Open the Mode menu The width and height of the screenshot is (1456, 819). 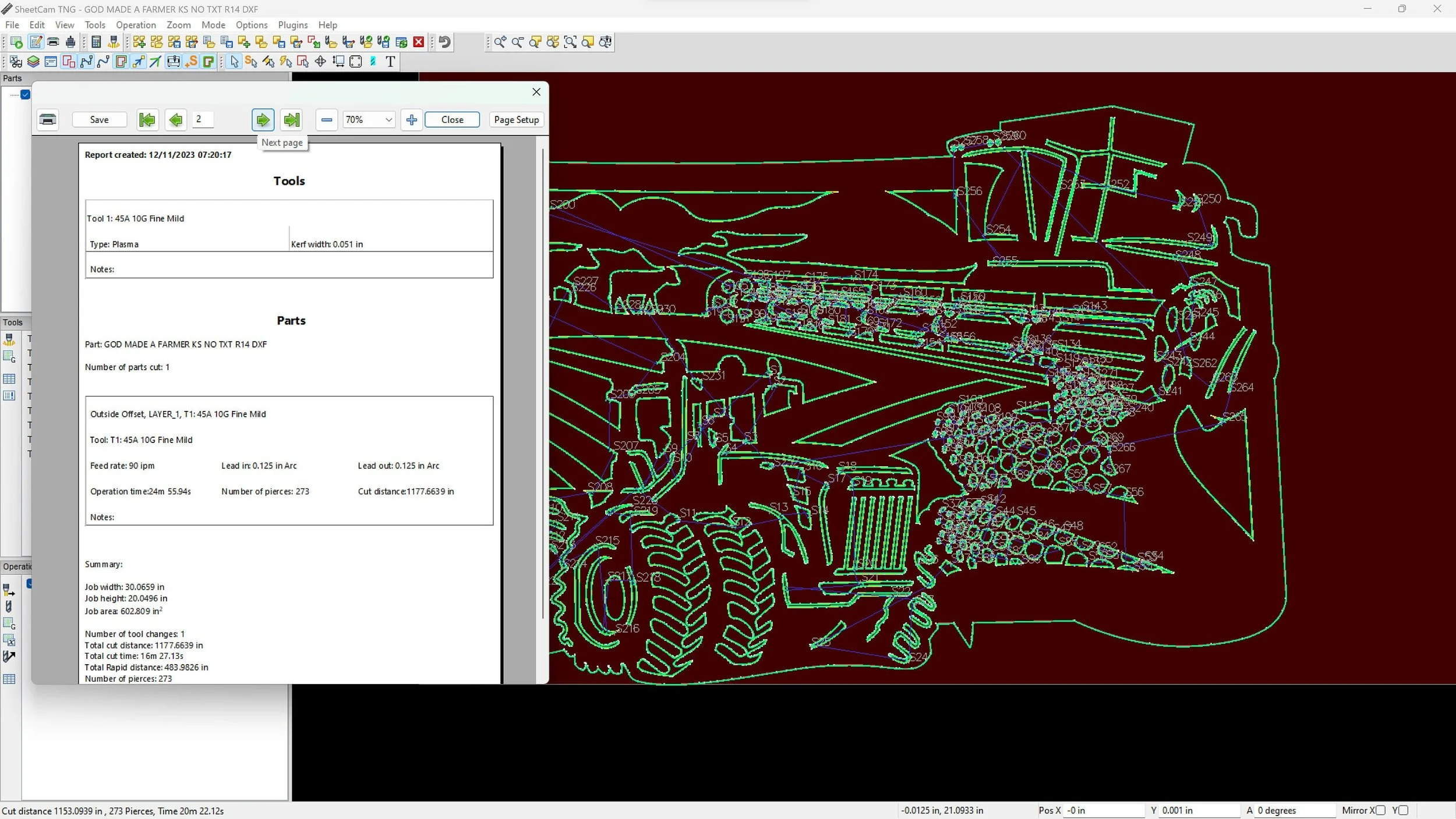[x=213, y=25]
